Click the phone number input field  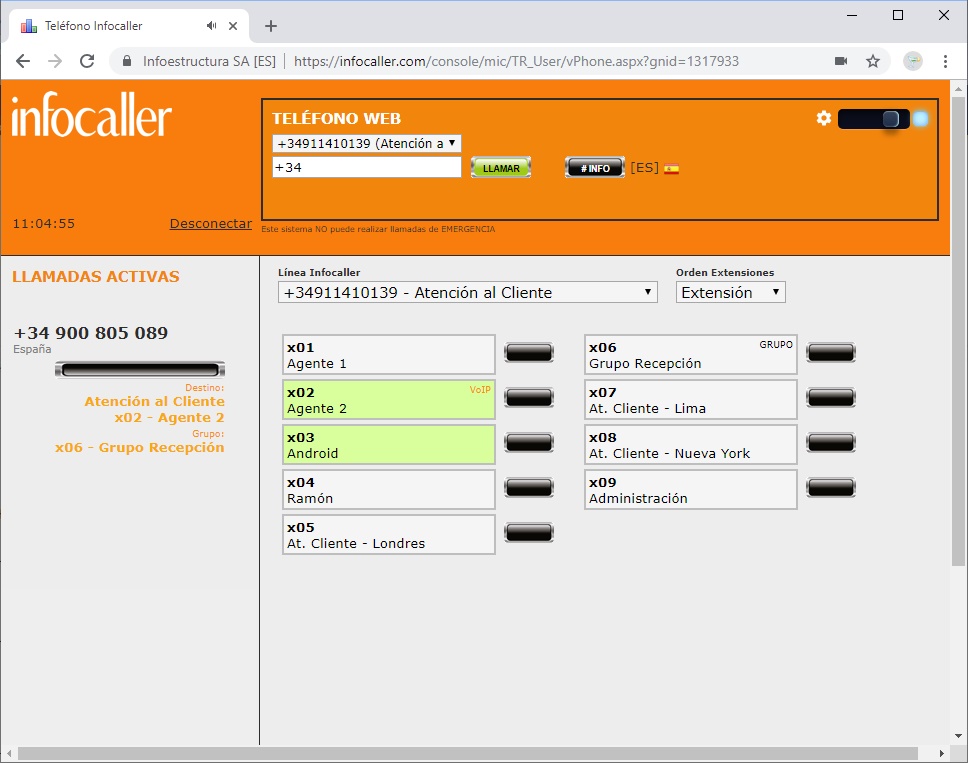click(367, 167)
